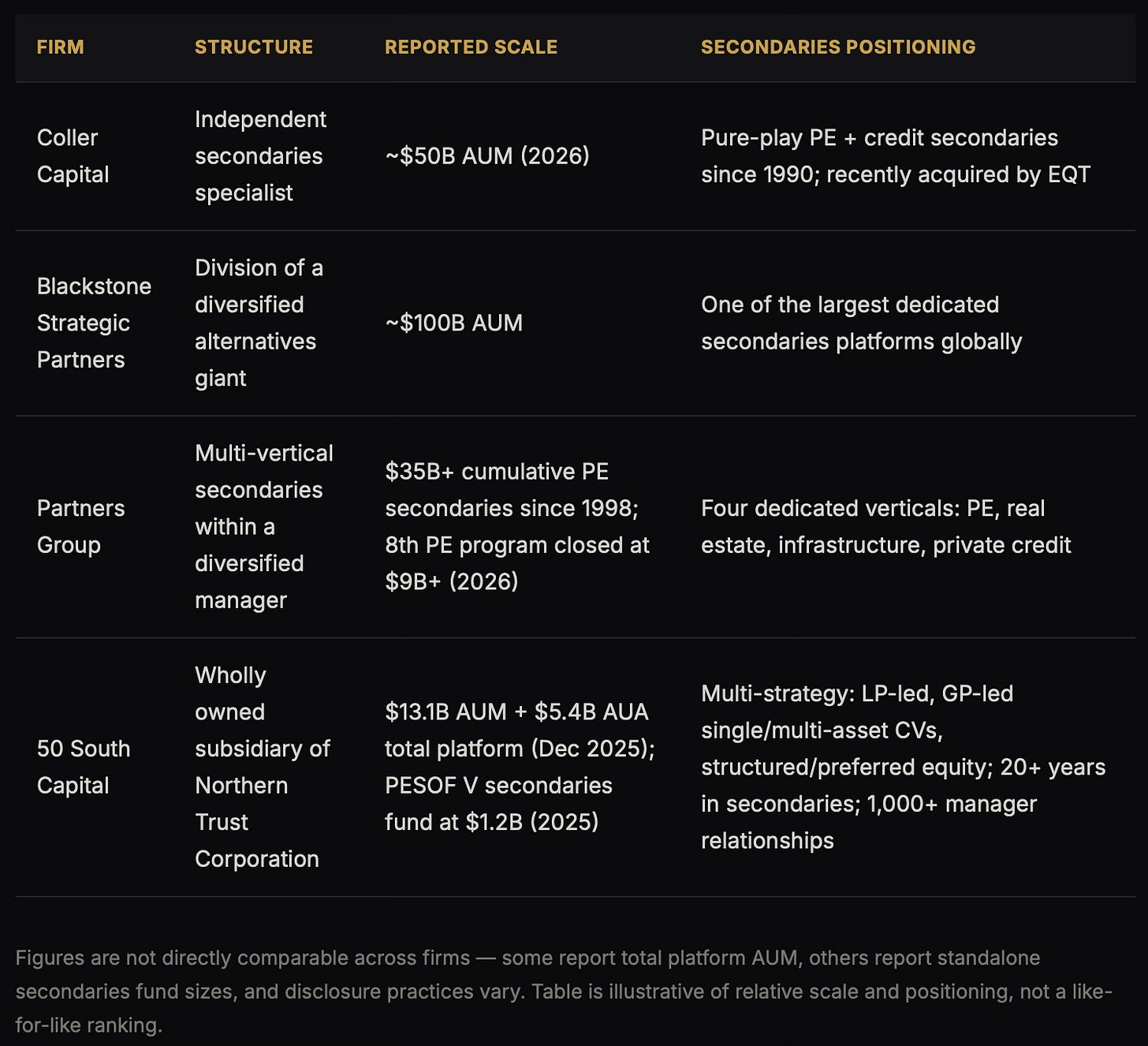Click Four dedicated verticals positioning text

pos(886,526)
